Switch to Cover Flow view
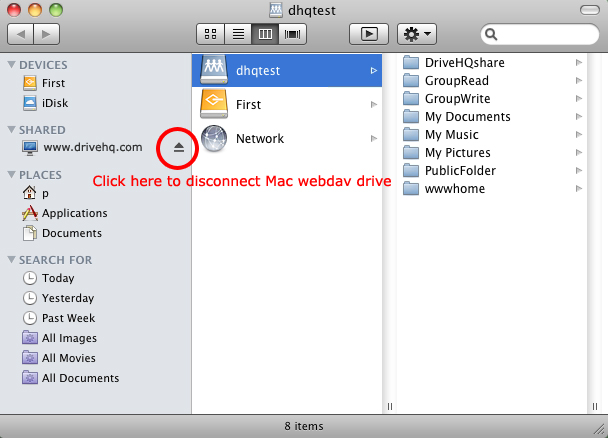This screenshot has height=438, width=608. point(293,33)
